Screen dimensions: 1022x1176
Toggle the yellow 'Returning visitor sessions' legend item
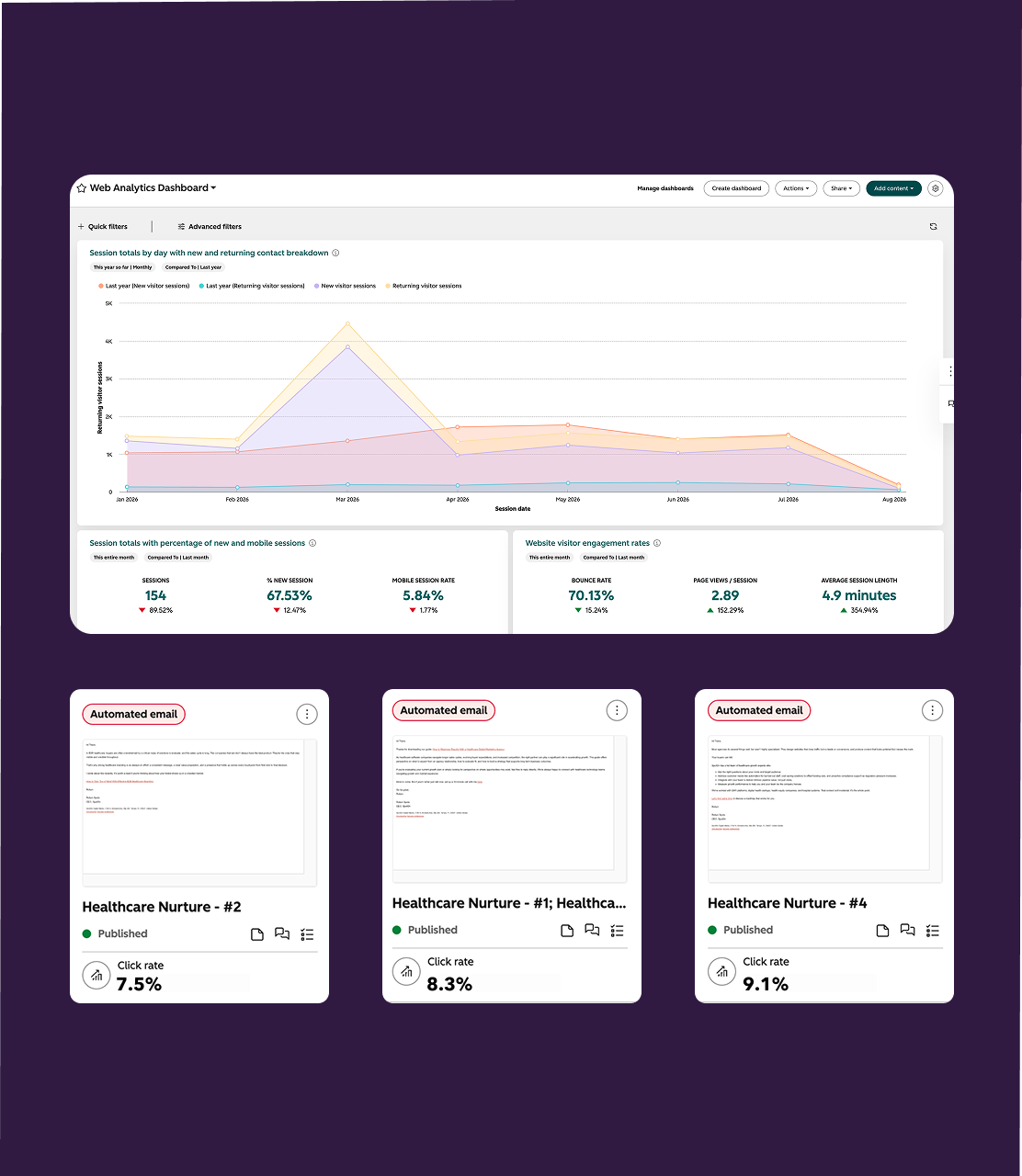pos(424,286)
